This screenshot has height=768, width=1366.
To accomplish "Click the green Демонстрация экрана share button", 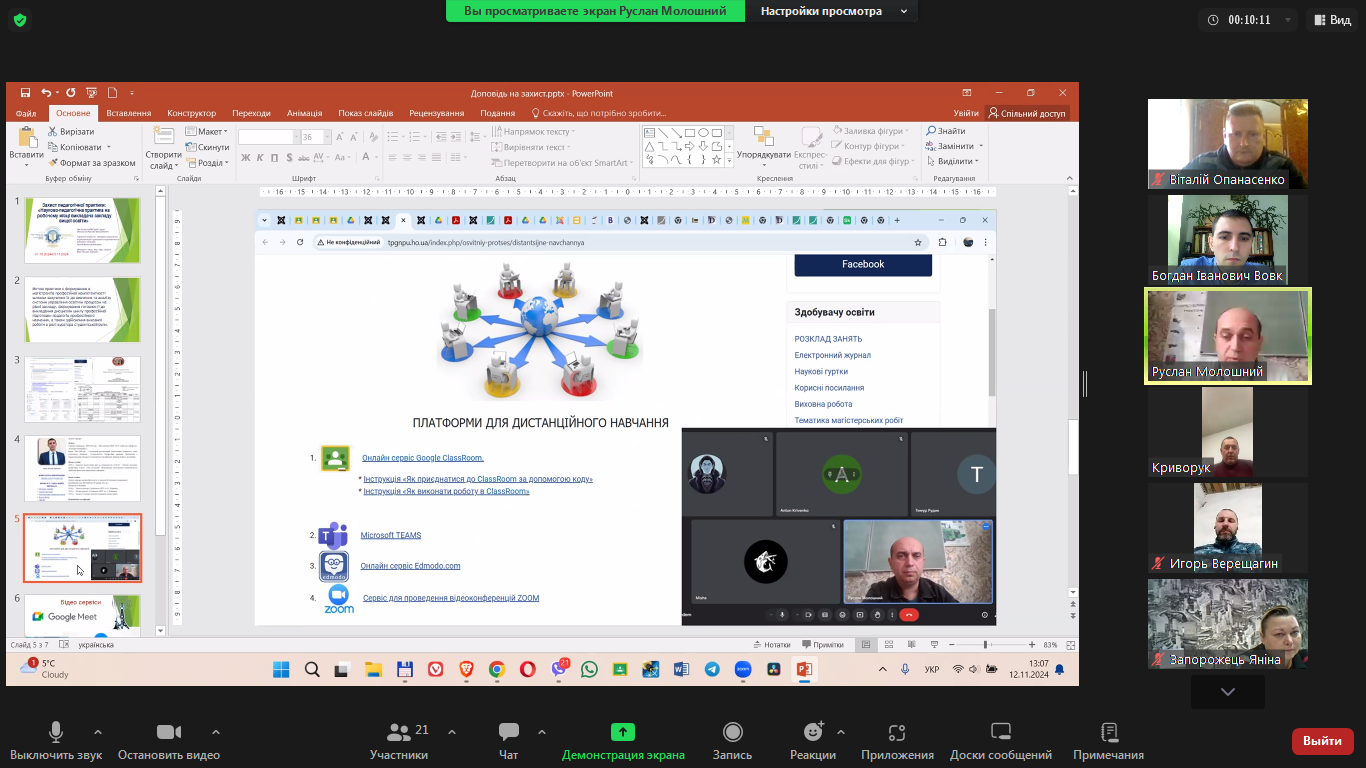I will [622, 740].
